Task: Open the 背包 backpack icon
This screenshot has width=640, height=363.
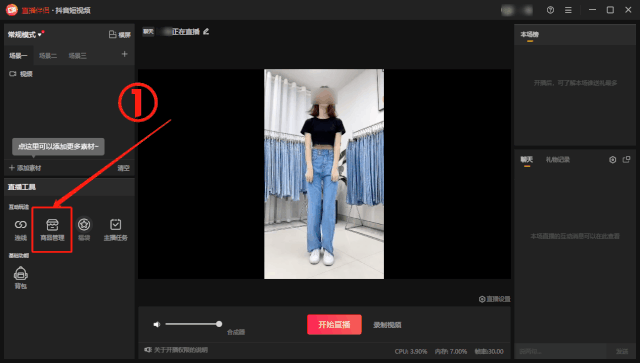Action: click(x=20, y=278)
